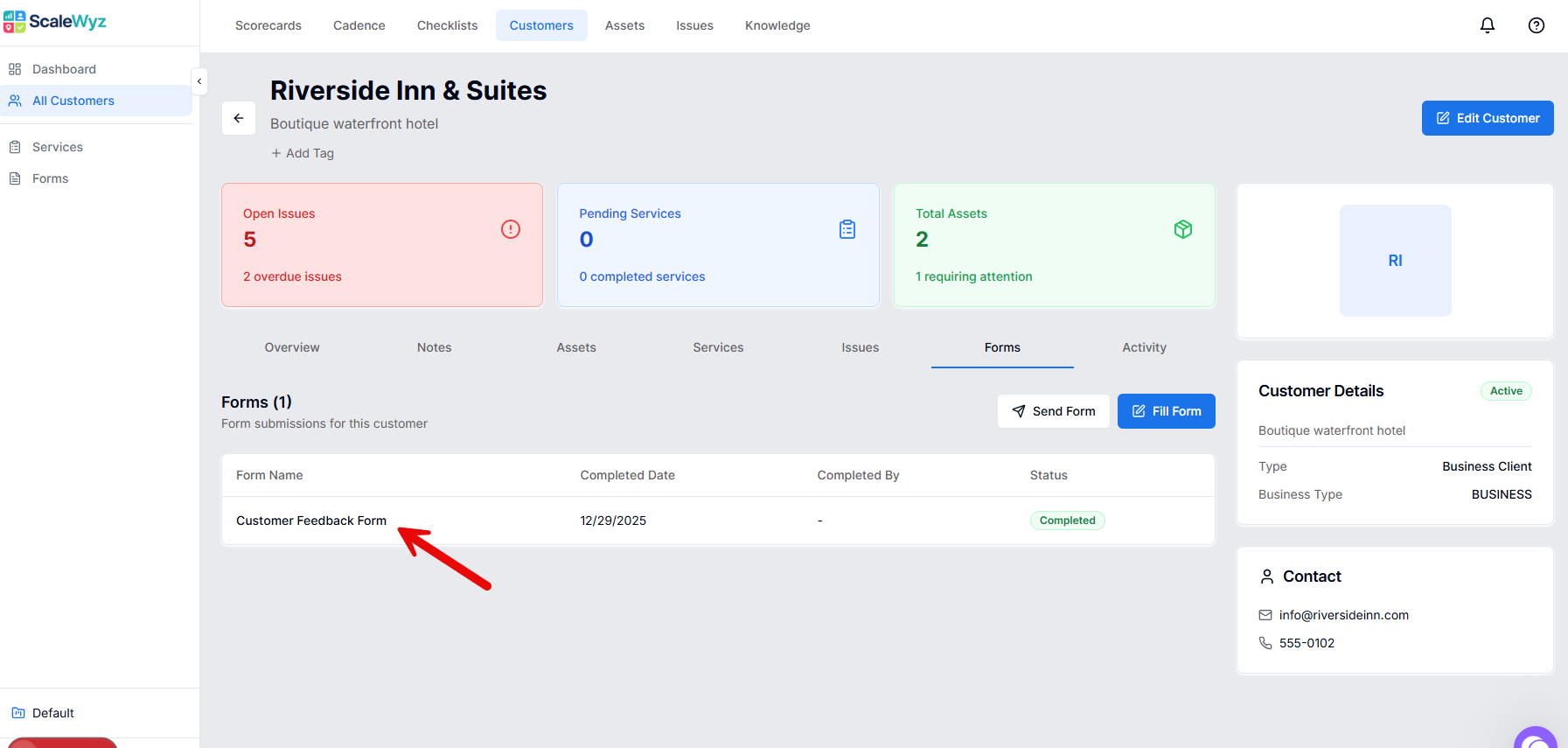1568x748 pixels.
Task: Click the Send Form button
Action: click(x=1053, y=411)
